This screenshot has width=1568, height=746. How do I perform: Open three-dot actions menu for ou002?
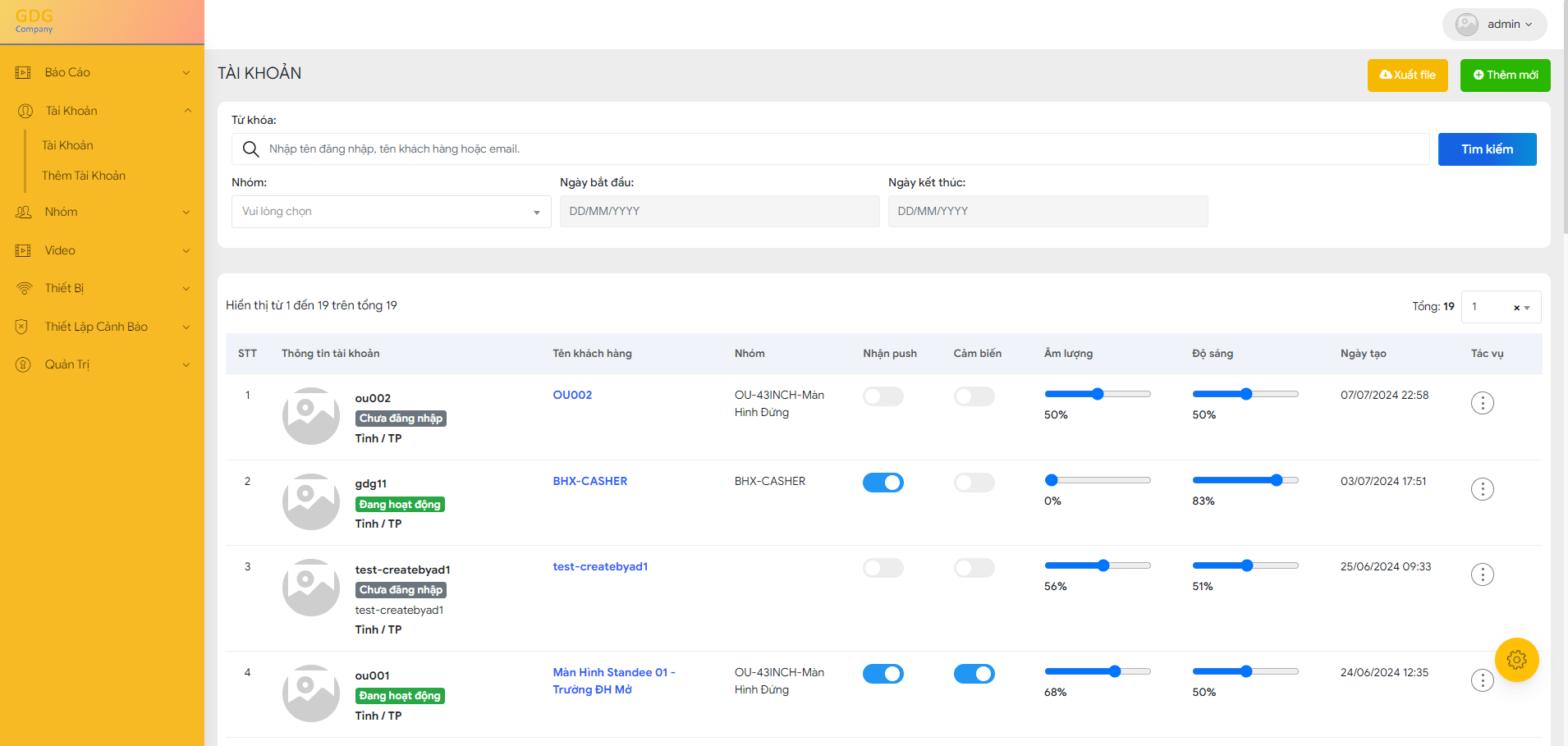(1482, 403)
